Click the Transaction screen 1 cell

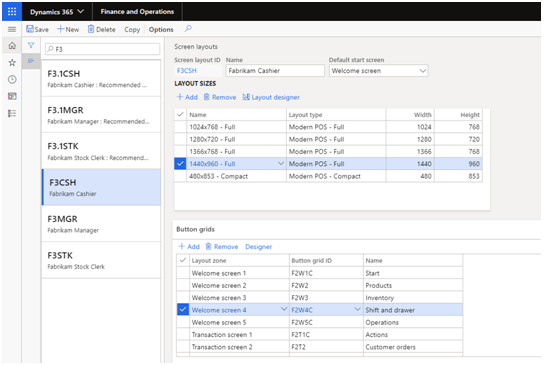pos(239,335)
